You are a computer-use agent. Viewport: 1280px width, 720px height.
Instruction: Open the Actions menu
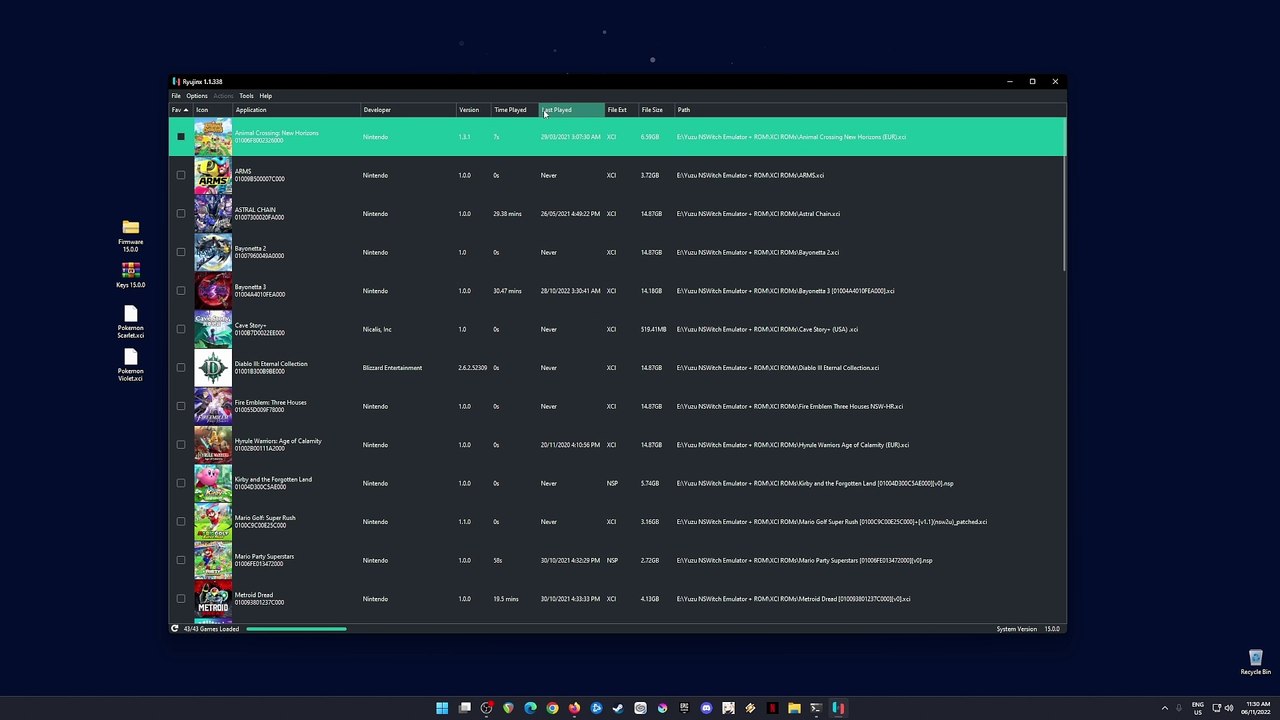pyautogui.click(x=223, y=96)
